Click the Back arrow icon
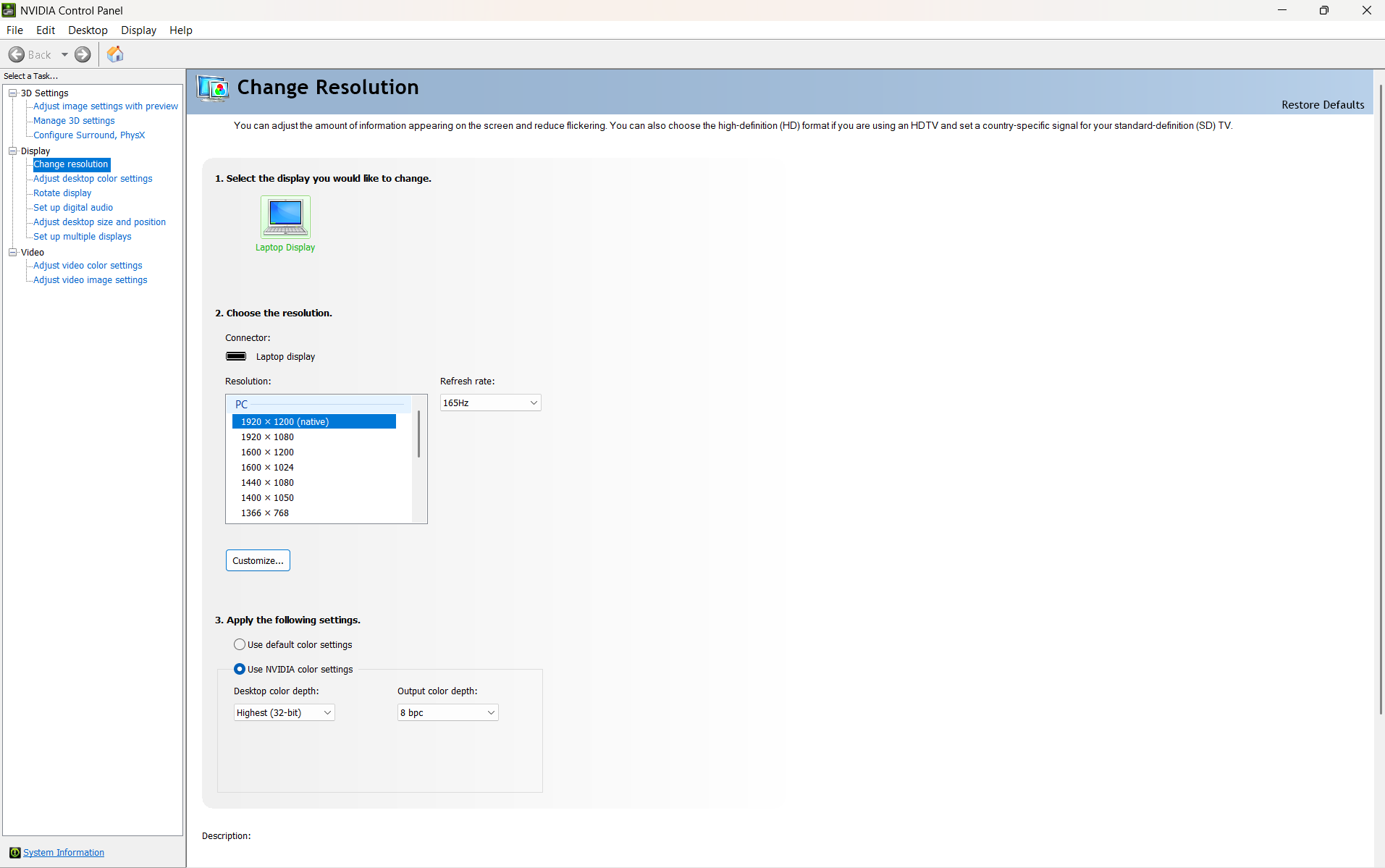The height and width of the screenshot is (868, 1385). (x=17, y=54)
